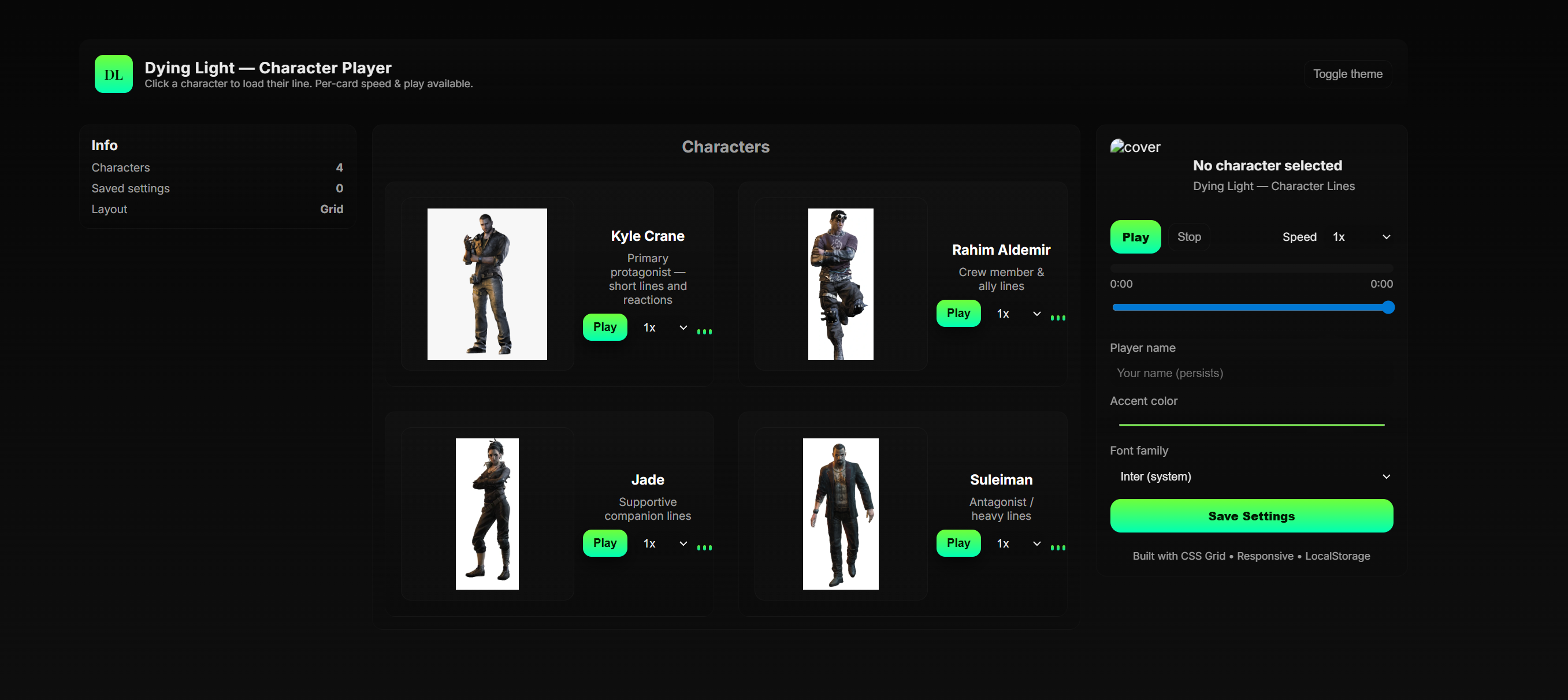Click the Saved settings row in Info
The image size is (1568, 700).
pyautogui.click(x=217, y=188)
